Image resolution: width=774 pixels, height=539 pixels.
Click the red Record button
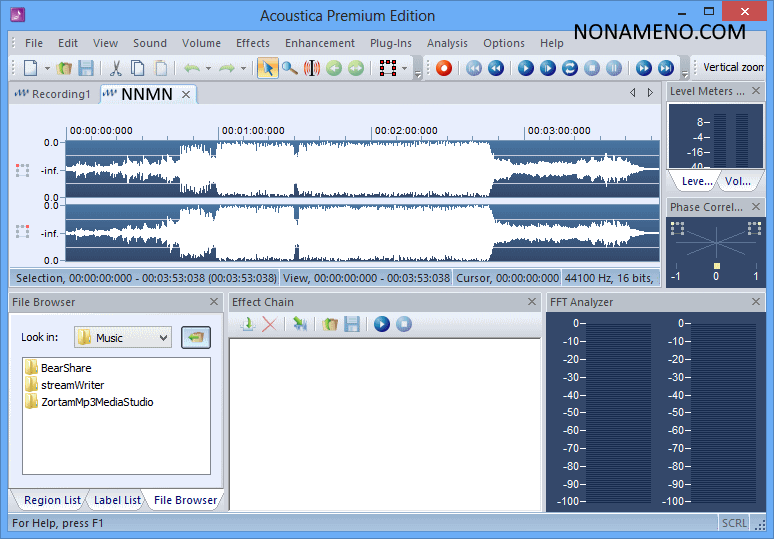point(444,68)
